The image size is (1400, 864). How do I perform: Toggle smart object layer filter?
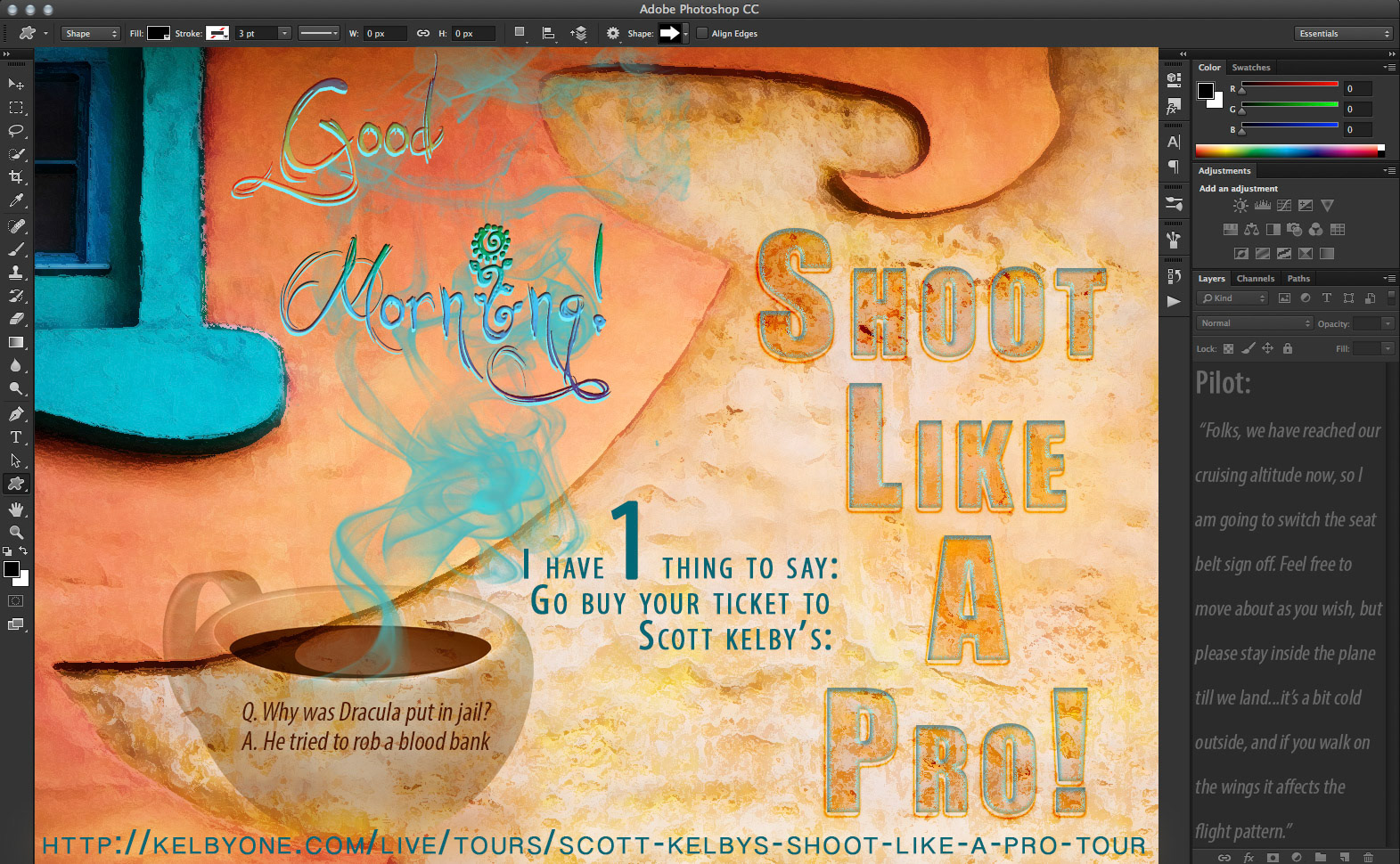[x=1370, y=298]
